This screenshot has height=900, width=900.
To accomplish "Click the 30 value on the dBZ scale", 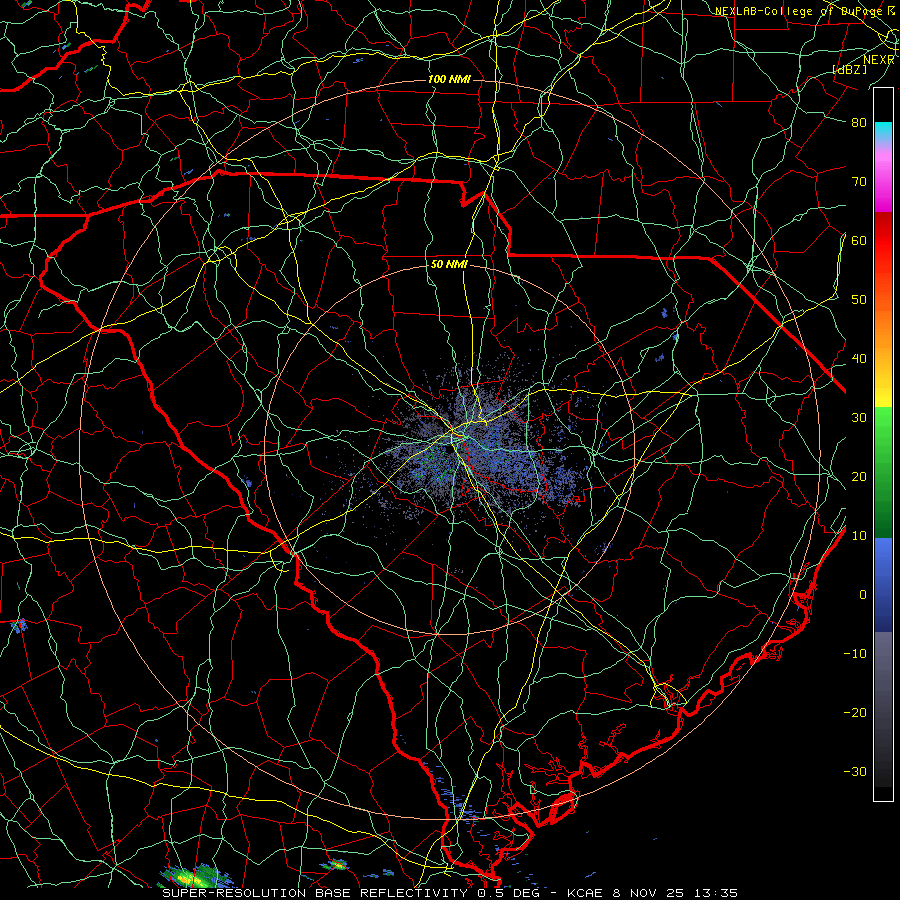I will [859, 418].
